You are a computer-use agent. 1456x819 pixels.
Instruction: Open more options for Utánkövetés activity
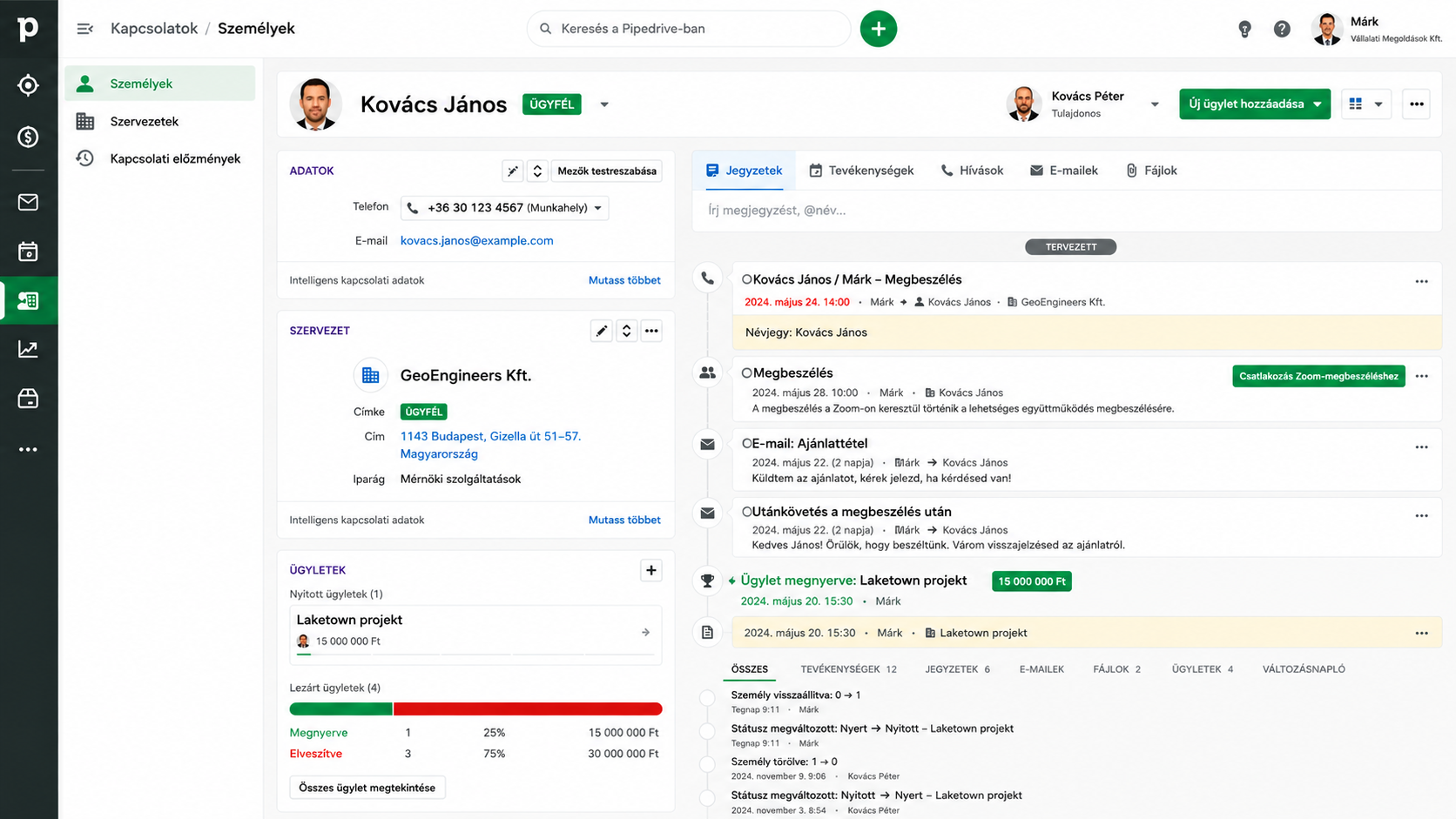[x=1422, y=515]
